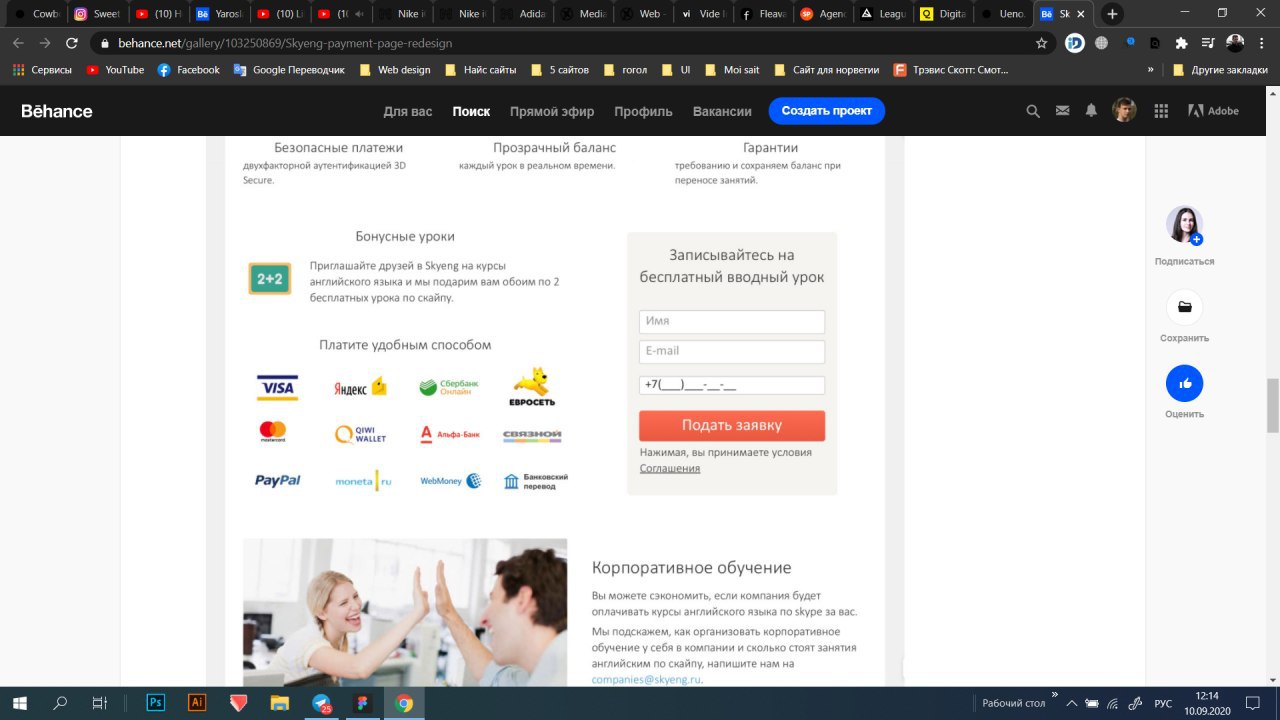
Task: Open the 5 сайтов bookmarks folder
Action: pos(559,70)
